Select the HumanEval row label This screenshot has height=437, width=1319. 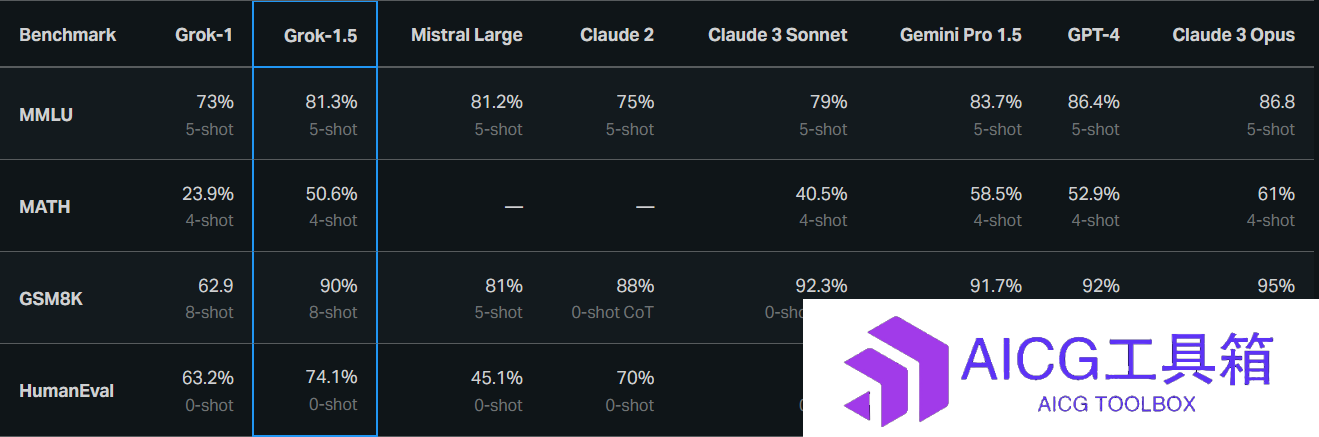click(x=67, y=391)
